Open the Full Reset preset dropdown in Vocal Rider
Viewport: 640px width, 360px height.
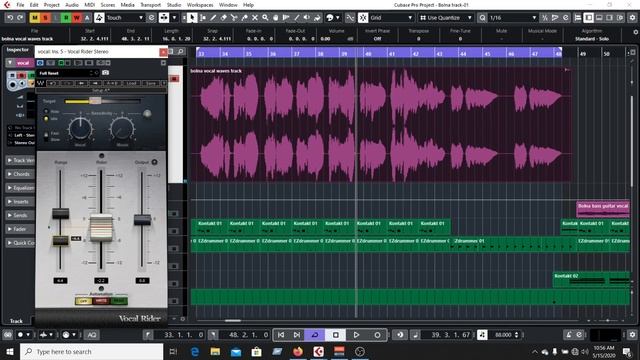pyautogui.click(x=68, y=73)
